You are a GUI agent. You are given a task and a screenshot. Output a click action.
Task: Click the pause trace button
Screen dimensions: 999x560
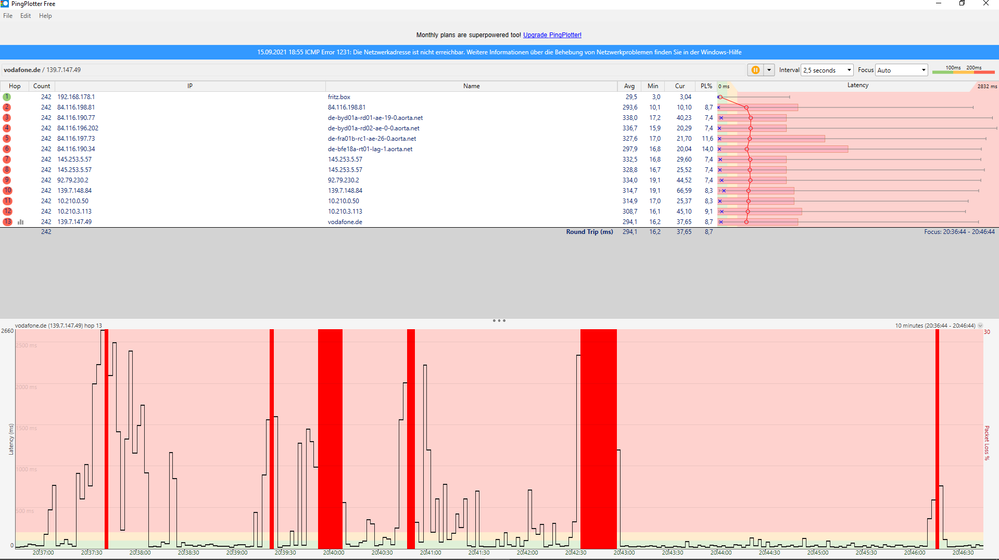tap(755, 70)
